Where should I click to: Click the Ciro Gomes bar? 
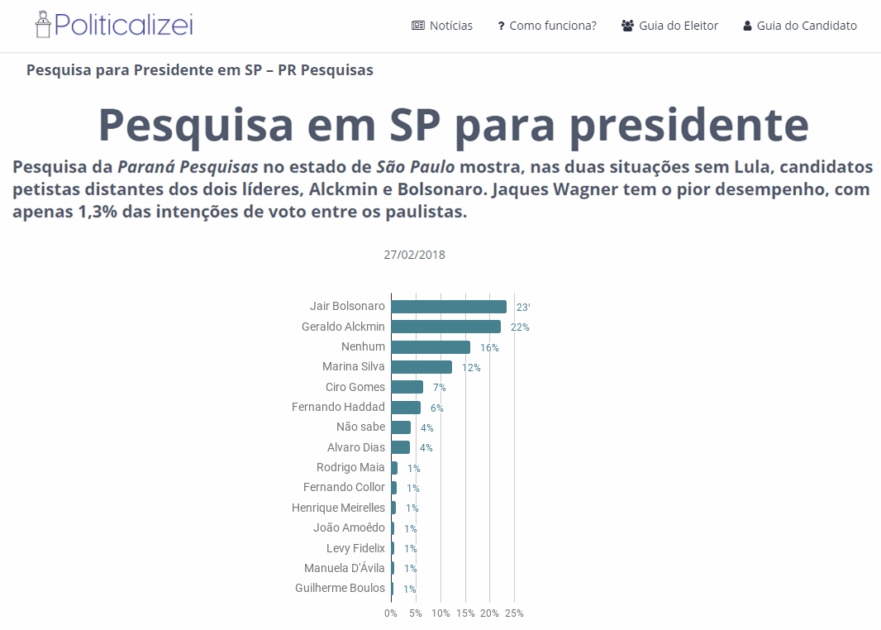(x=407, y=387)
